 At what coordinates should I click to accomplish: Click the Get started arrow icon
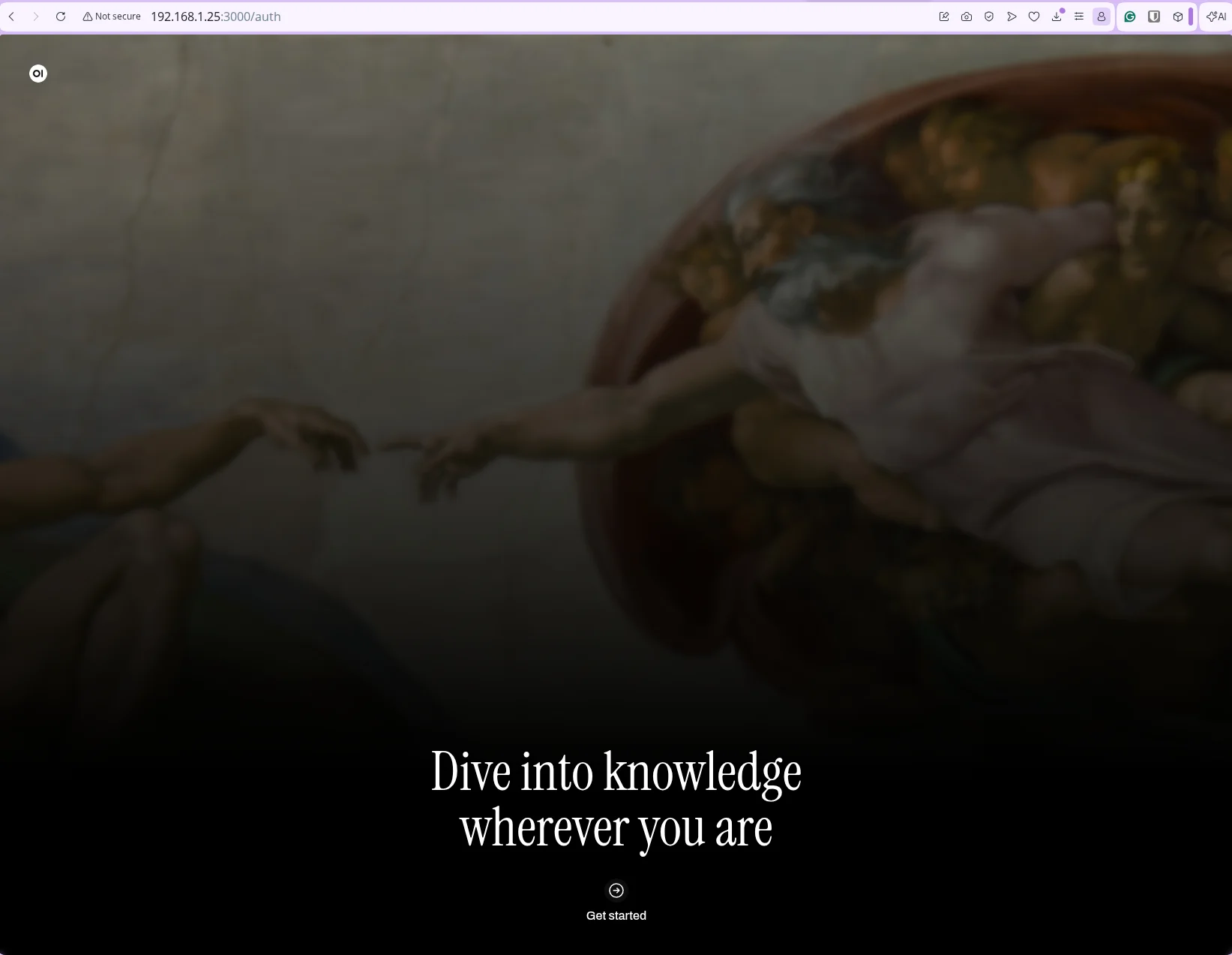[616, 890]
